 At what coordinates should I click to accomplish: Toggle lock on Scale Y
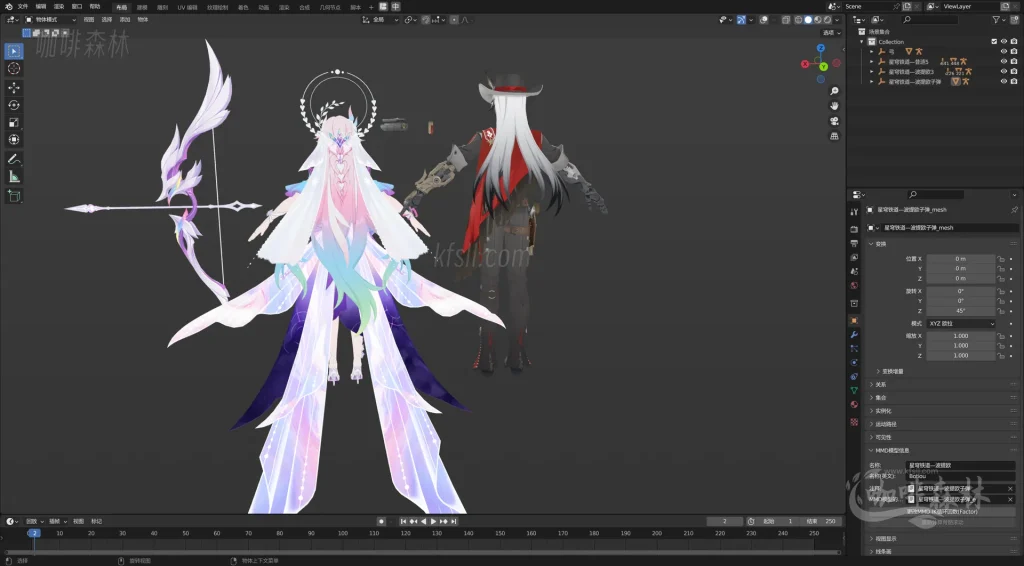pyautogui.click(x=1000, y=346)
